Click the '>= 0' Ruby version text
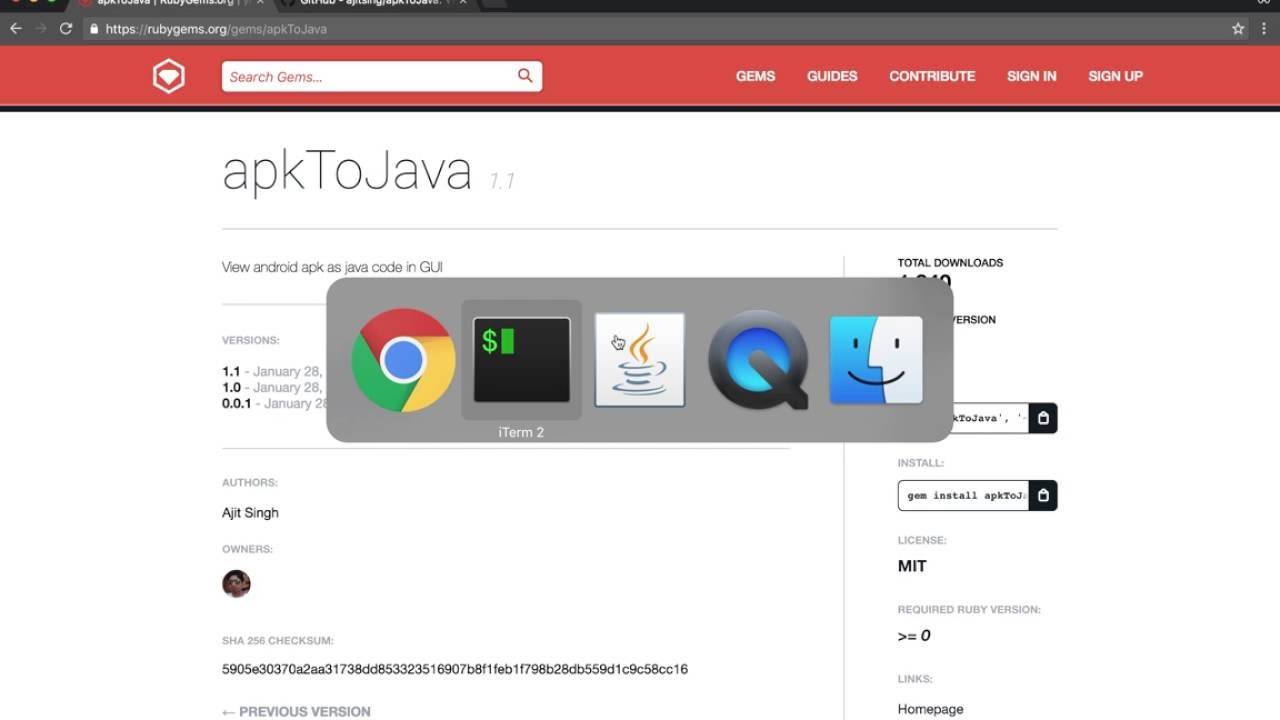The width and height of the screenshot is (1280, 720). (914, 636)
